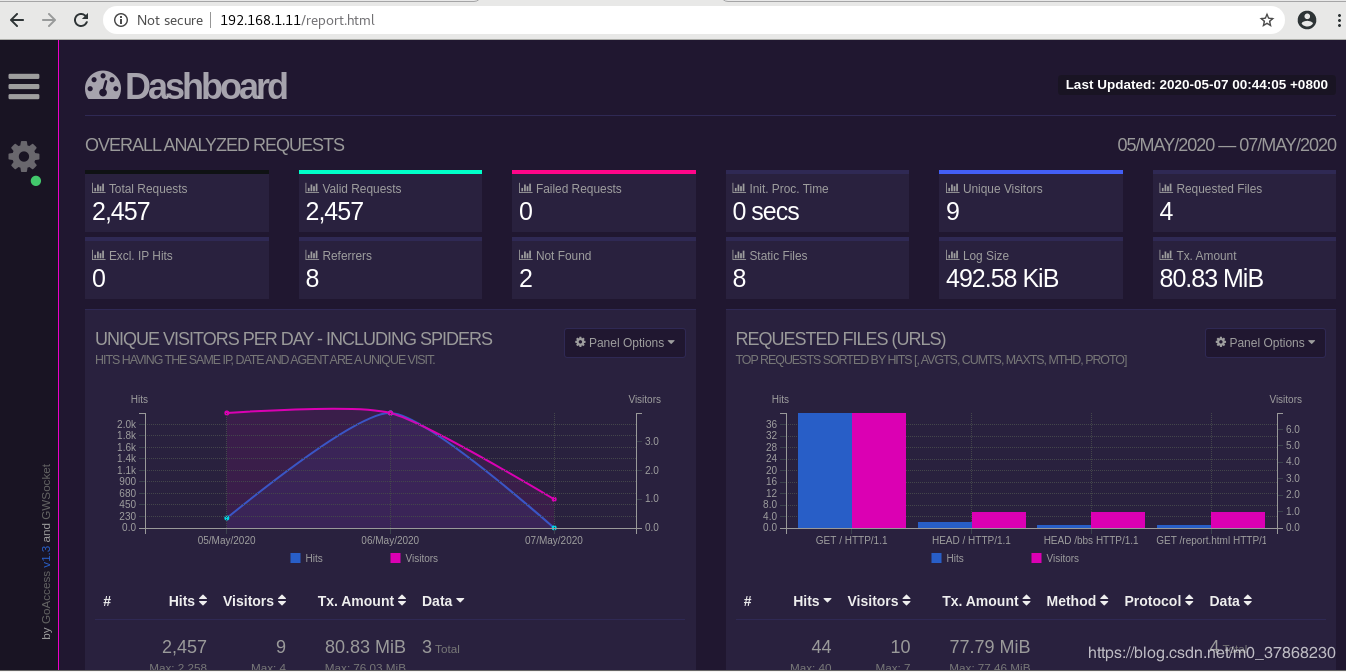This screenshot has height=672, width=1346.
Task: Bookmark this page with star icon
Action: (x=1266, y=20)
